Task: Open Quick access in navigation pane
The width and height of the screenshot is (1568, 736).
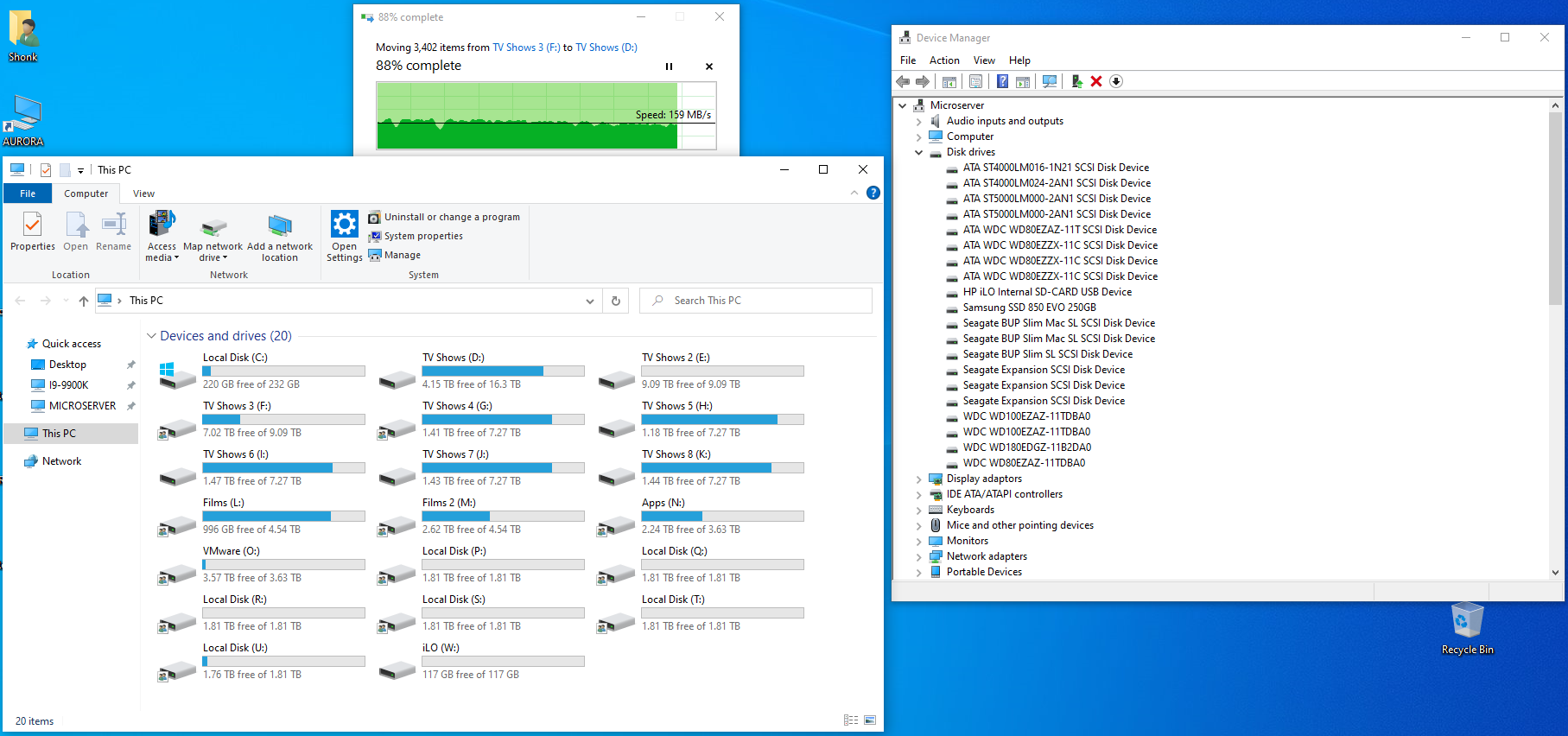Action: point(71,344)
